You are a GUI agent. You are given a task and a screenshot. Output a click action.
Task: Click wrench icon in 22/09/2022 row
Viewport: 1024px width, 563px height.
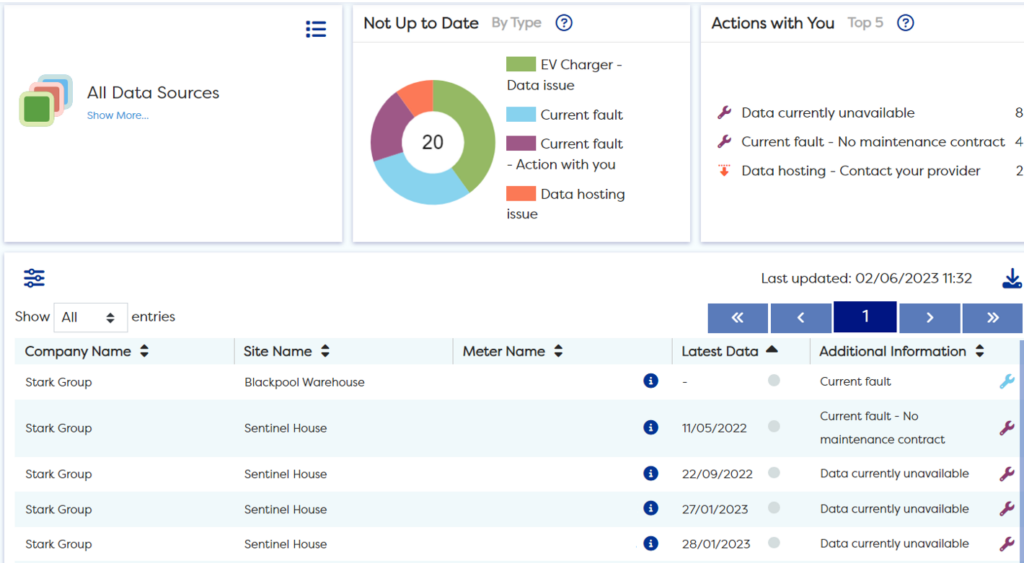pos(1007,474)
